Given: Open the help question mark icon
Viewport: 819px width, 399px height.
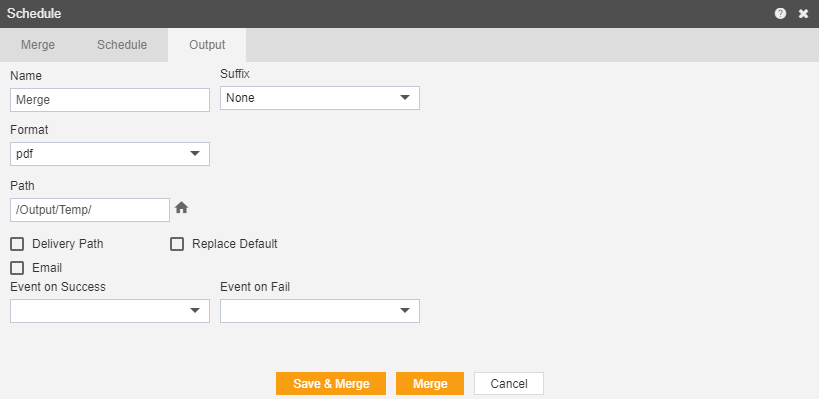Looking at the screenshot, I should [x=780, y=14].
